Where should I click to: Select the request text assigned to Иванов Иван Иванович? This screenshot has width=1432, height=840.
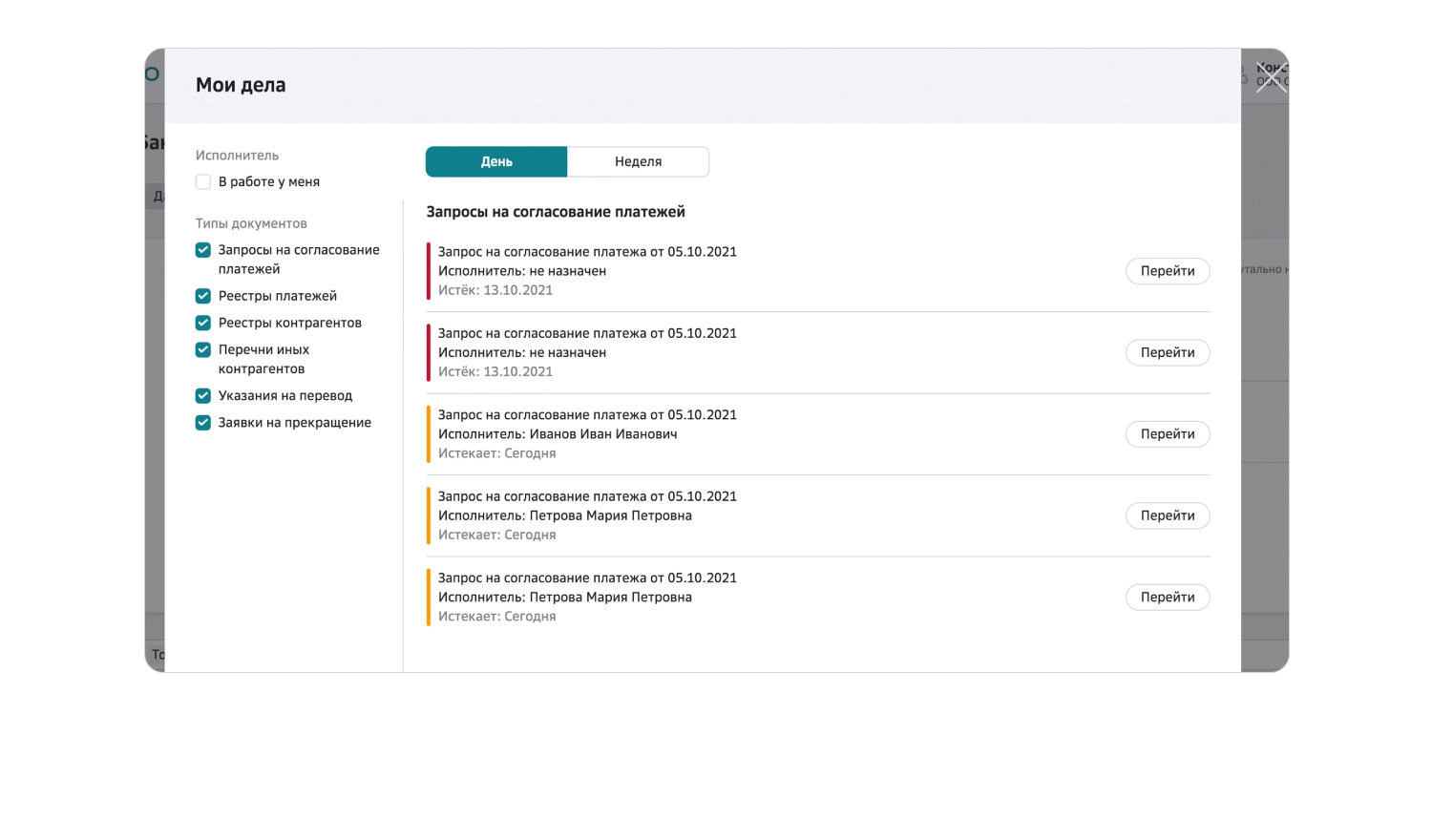[587, 415]
